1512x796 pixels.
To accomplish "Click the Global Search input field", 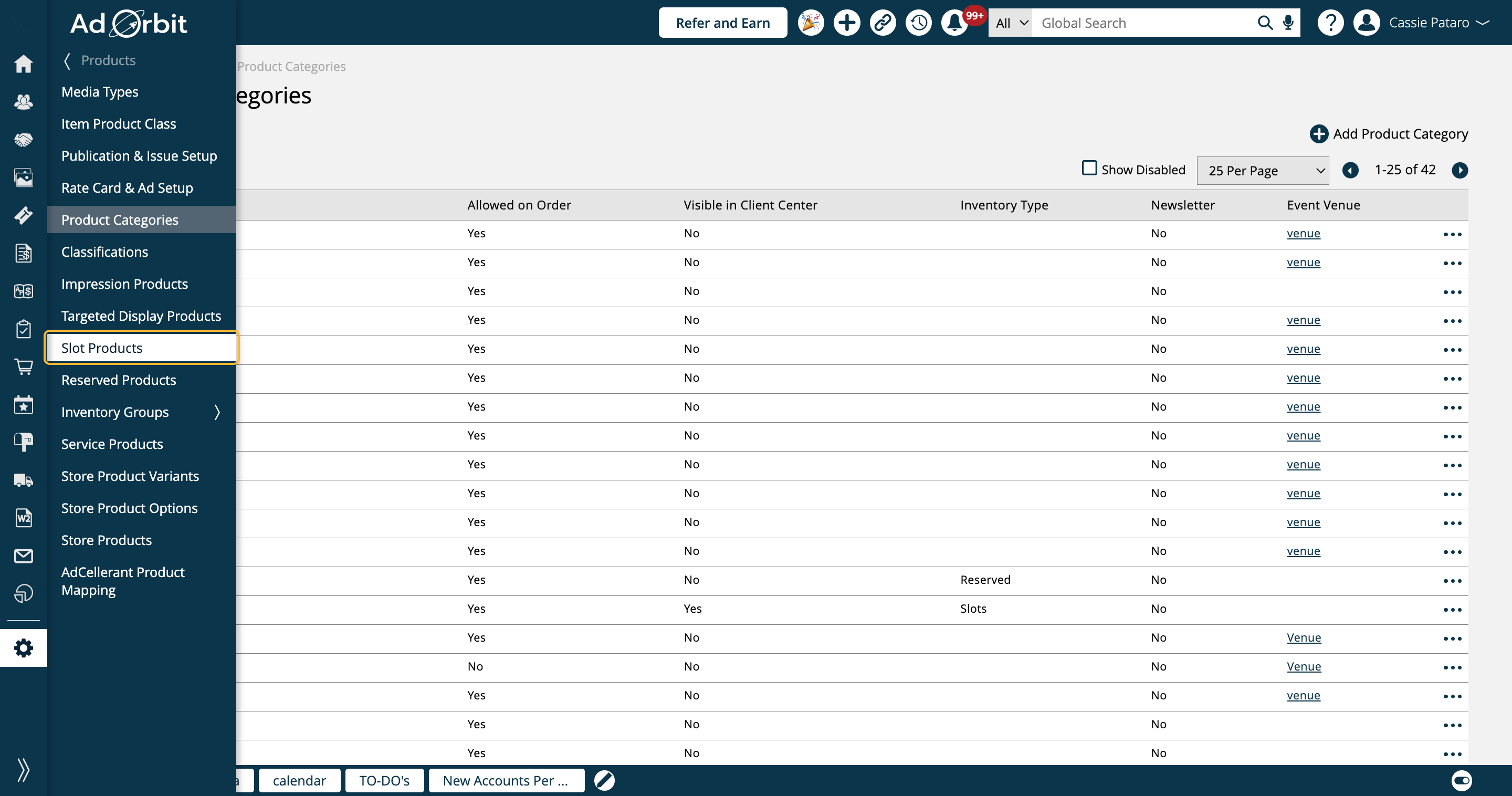I will click(1144, 23).
